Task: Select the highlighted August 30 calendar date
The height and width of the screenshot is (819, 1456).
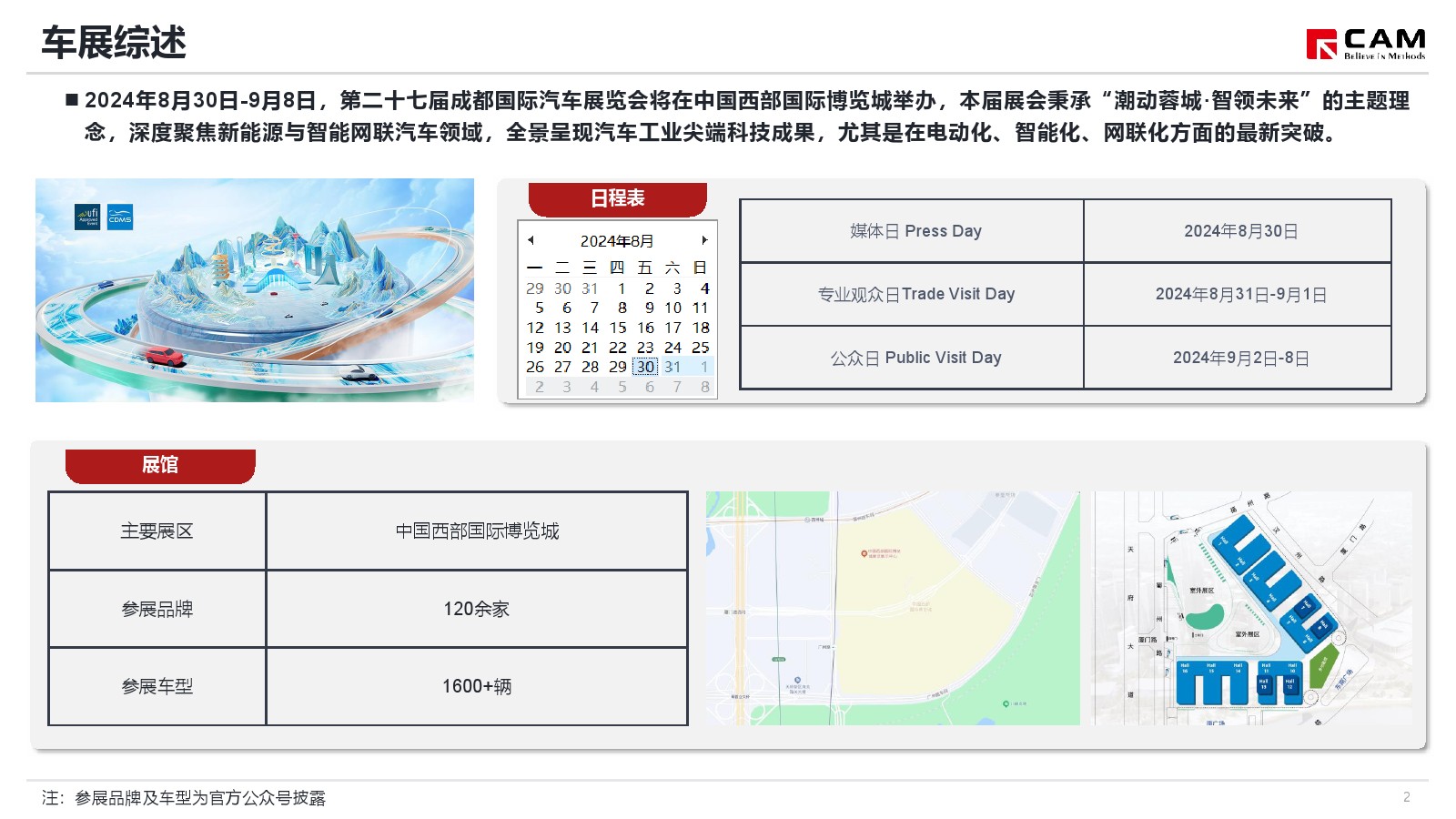Action: [645, 367]
